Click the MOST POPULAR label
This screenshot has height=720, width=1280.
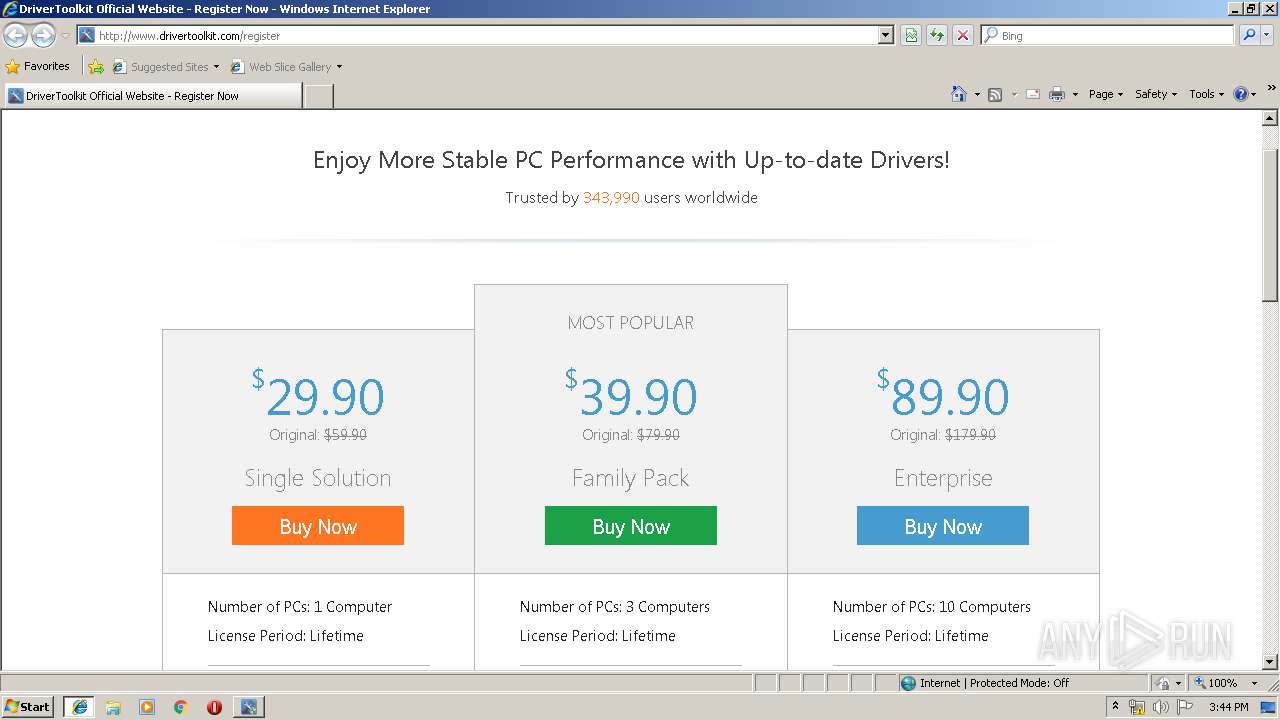click(631, 323)
